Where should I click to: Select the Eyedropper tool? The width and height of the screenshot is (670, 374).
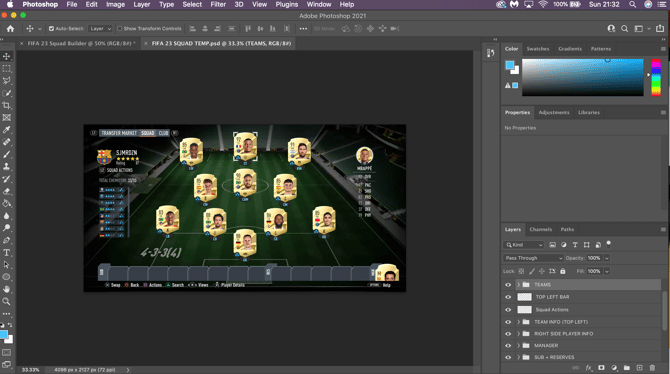point(6,130)
